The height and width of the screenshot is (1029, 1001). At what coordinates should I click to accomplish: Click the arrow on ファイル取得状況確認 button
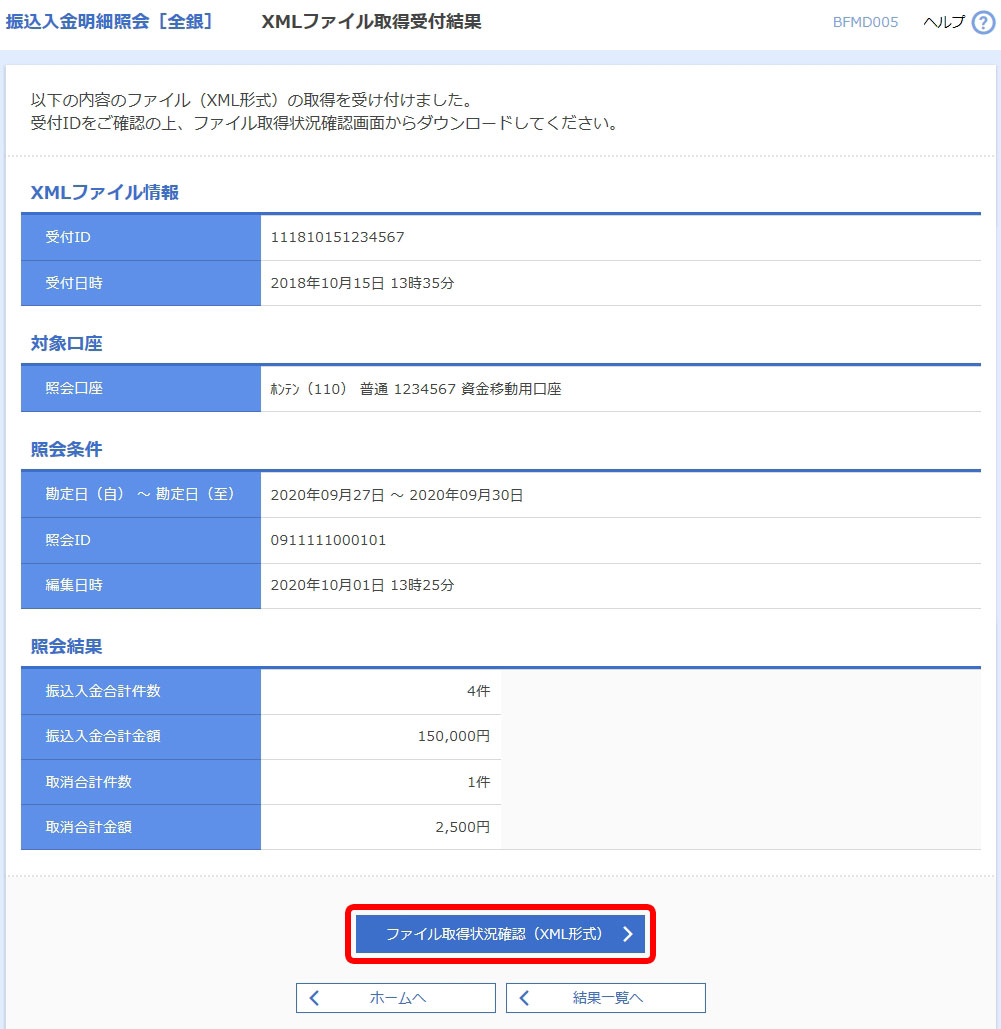tap(628, 934)
